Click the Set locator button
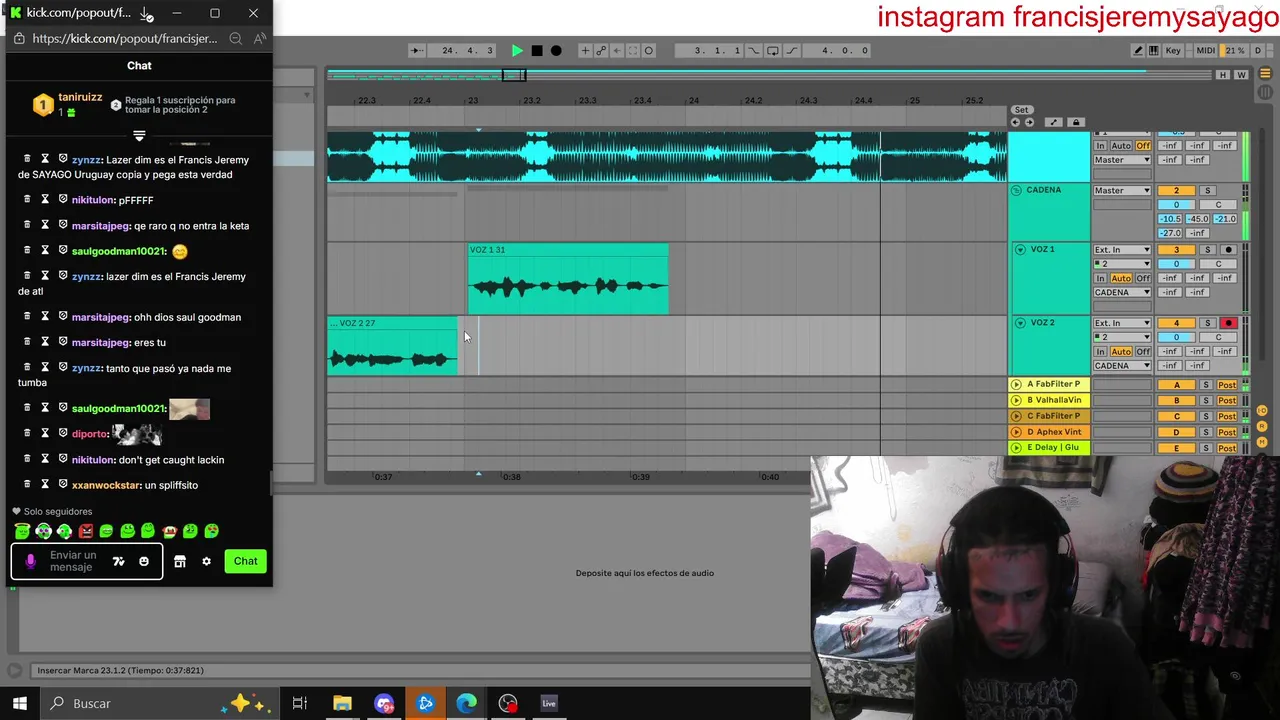The image size is (1280, 720). (x=1021, y=110)
